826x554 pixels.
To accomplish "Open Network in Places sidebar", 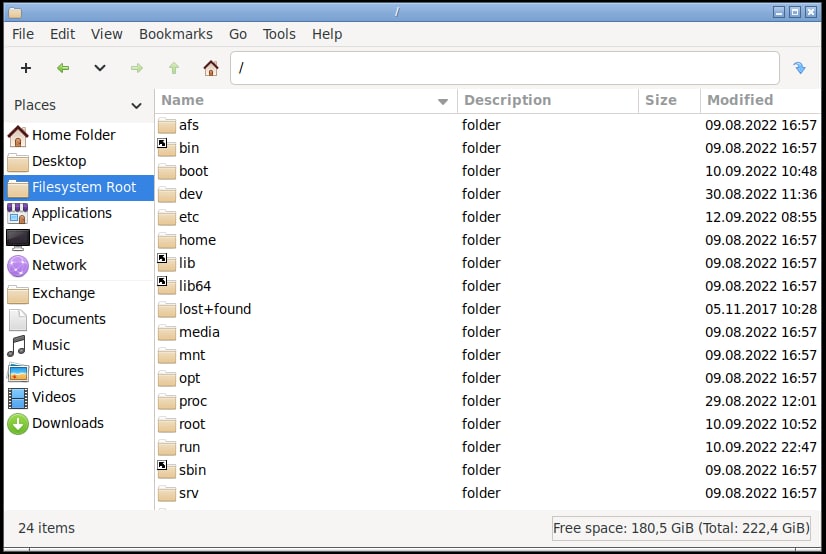I will click(x=79, y=265).
